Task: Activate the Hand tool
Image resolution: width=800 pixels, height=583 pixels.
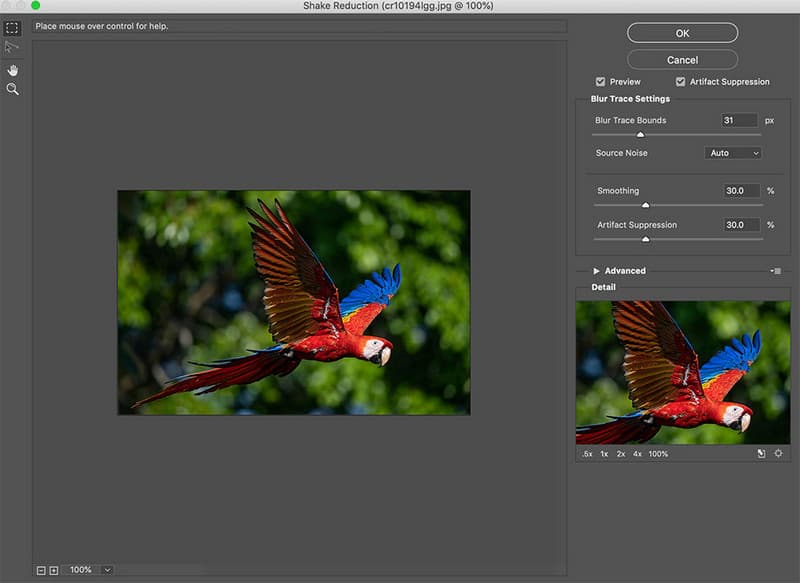Action: 13,70
